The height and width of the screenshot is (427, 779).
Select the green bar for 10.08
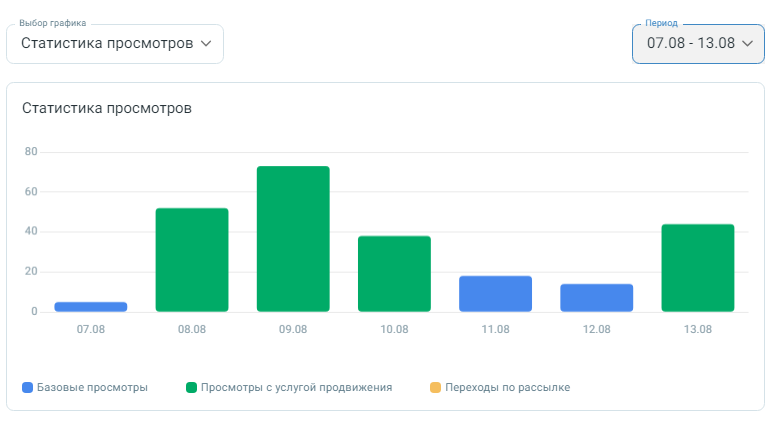click(x=394, y=274)
